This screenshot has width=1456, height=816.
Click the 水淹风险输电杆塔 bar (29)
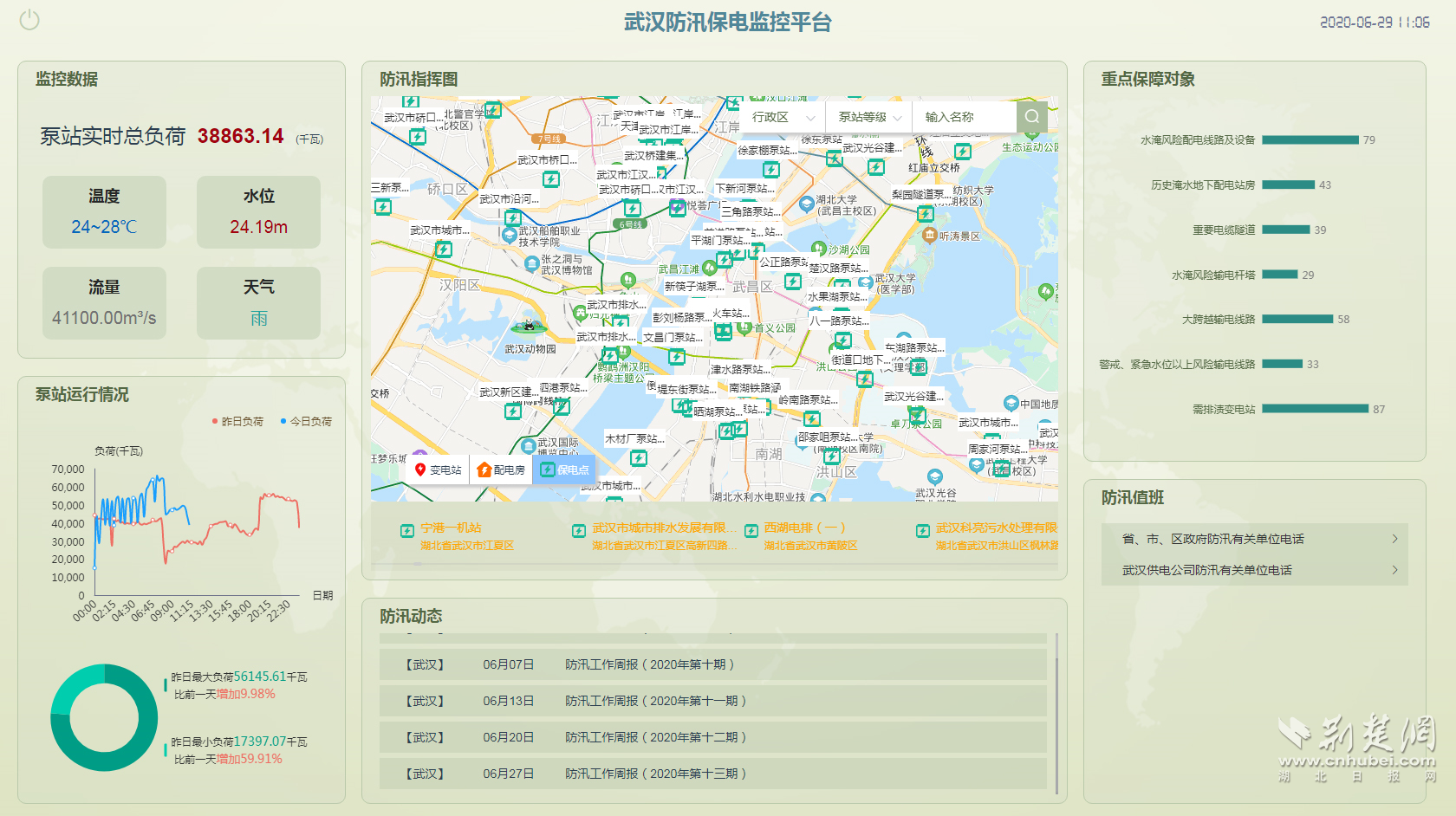click(1280, 275)
